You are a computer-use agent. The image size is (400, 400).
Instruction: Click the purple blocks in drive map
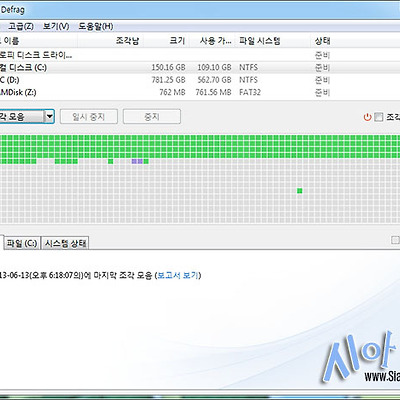[x=137, y=162]
